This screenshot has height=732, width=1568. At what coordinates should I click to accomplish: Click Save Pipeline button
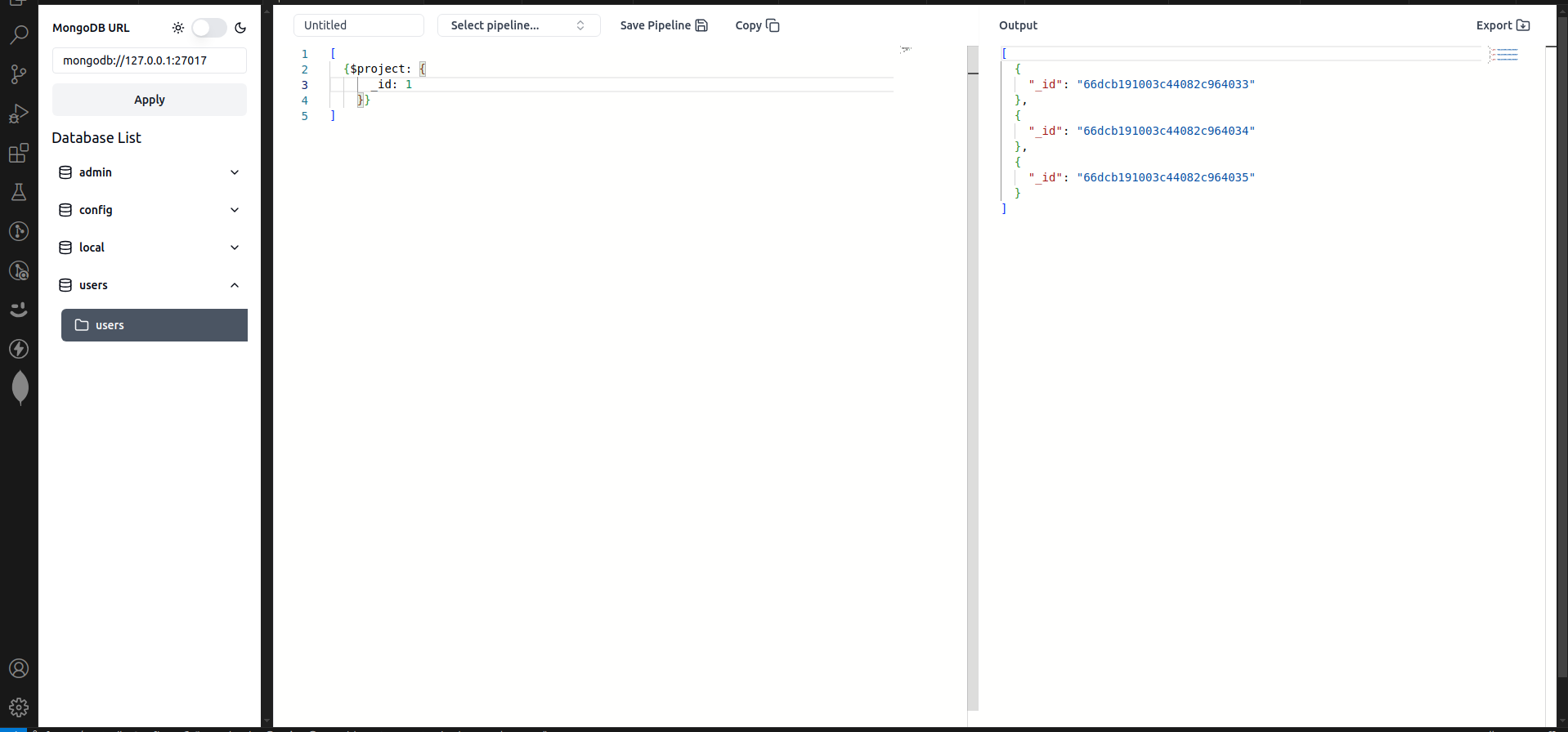coord(664,25)
